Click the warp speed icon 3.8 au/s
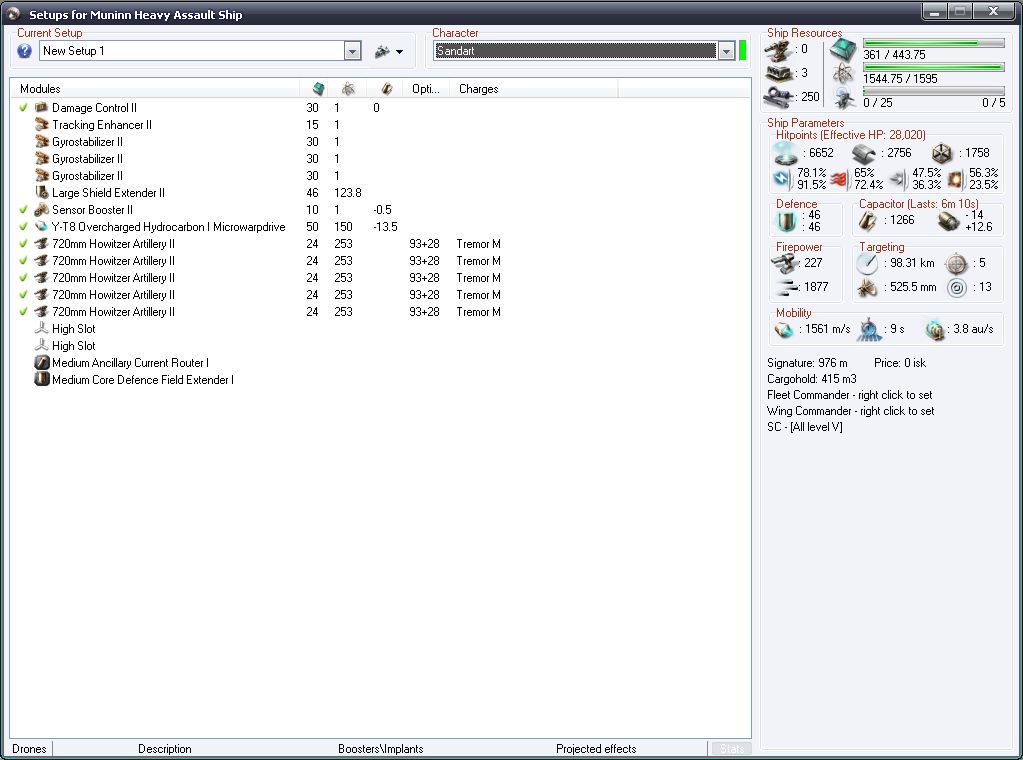This screenshot has width=1023, height=760. [934, 330]
